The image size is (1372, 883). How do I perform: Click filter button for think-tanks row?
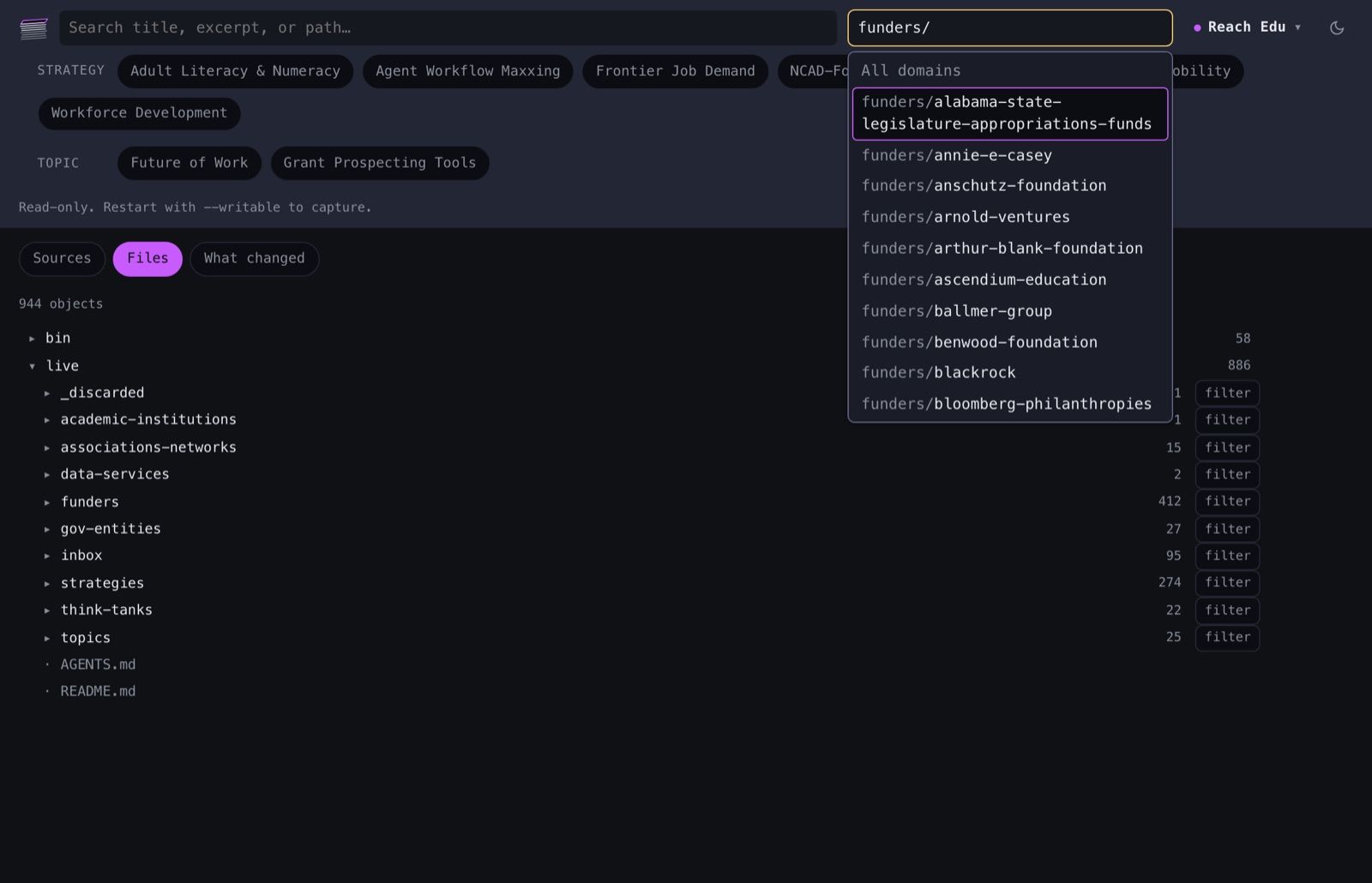1227,610
